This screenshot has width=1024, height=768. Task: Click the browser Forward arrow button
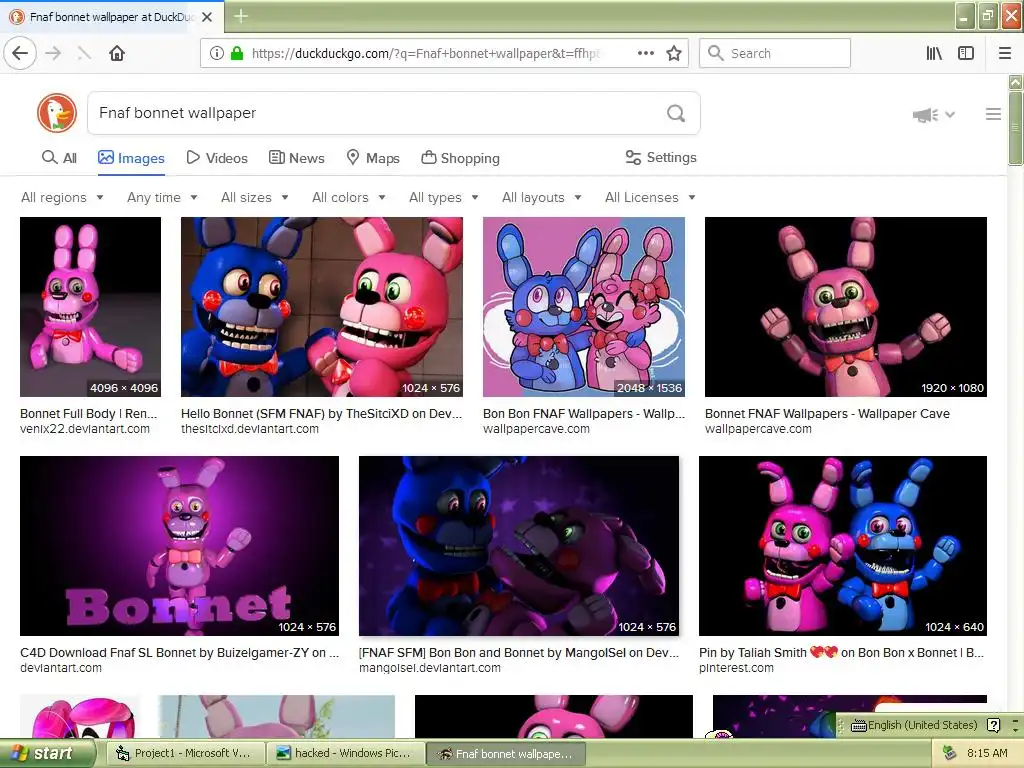coord(54,53)
